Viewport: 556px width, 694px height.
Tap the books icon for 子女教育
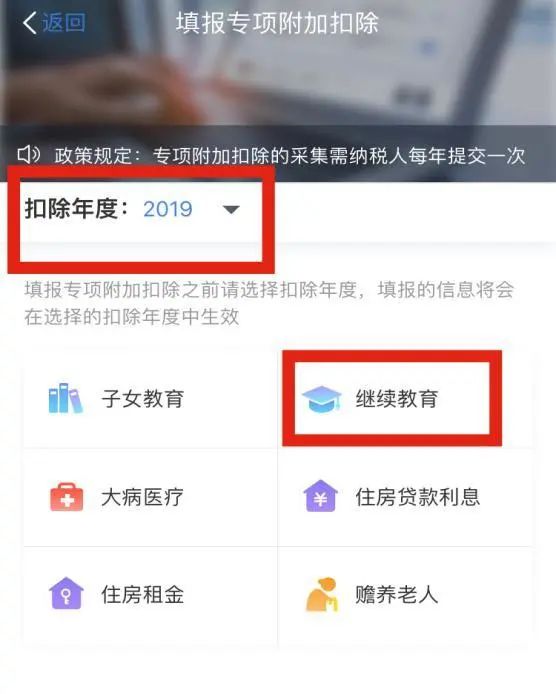[66, 398]
